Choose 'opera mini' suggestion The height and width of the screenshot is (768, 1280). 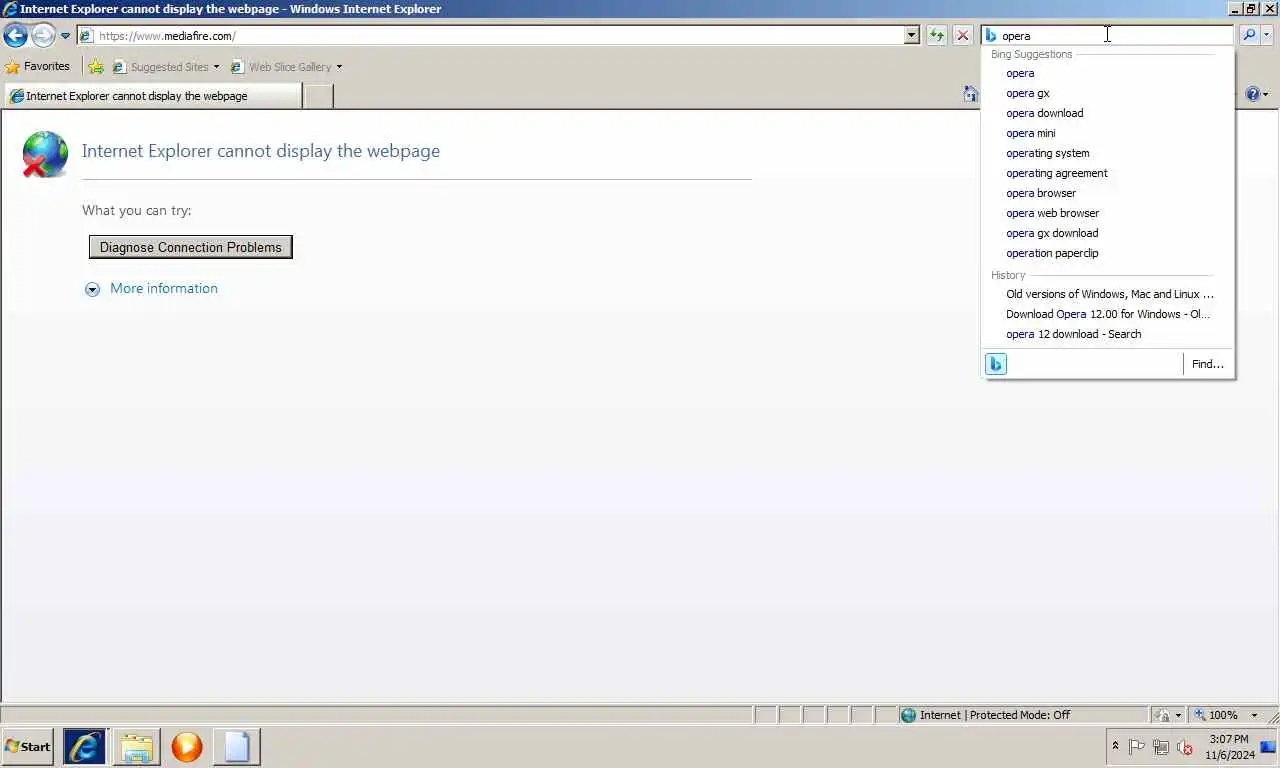[x=1108, y=133]
